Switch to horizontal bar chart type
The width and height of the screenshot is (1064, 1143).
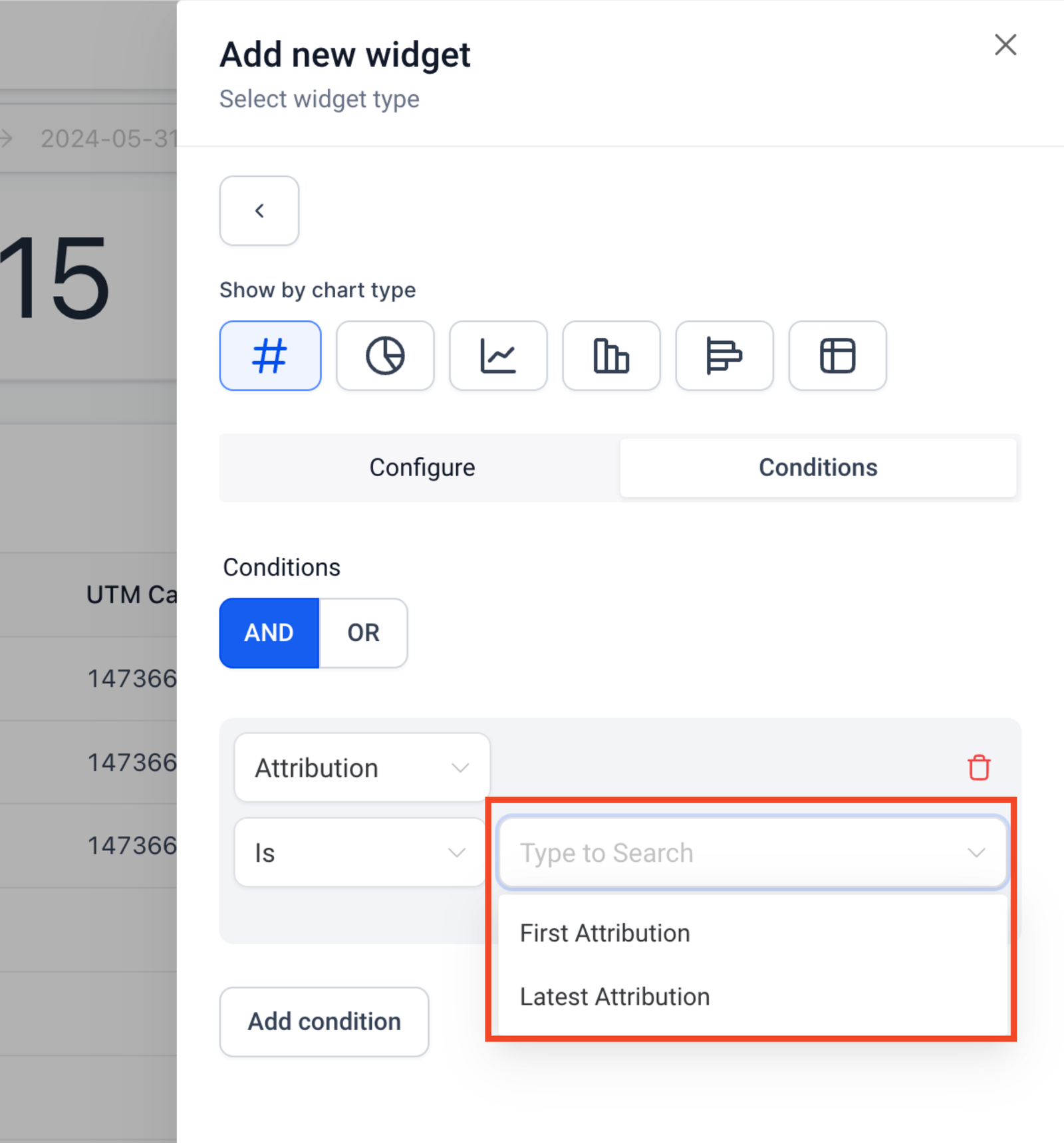[724, 356]
